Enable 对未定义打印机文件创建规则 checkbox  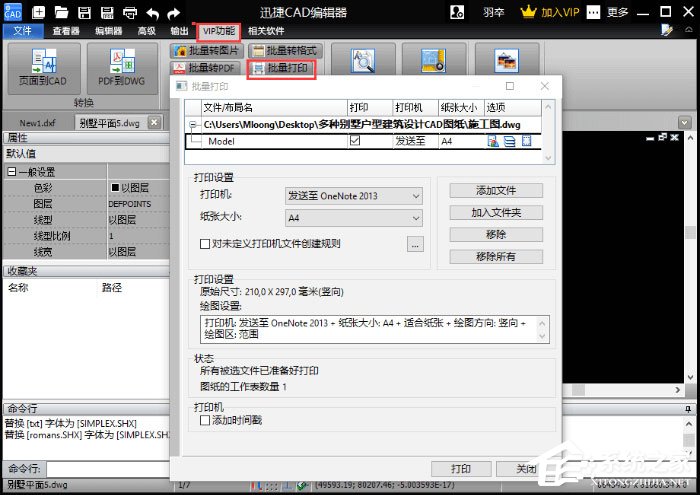(205, 243)
